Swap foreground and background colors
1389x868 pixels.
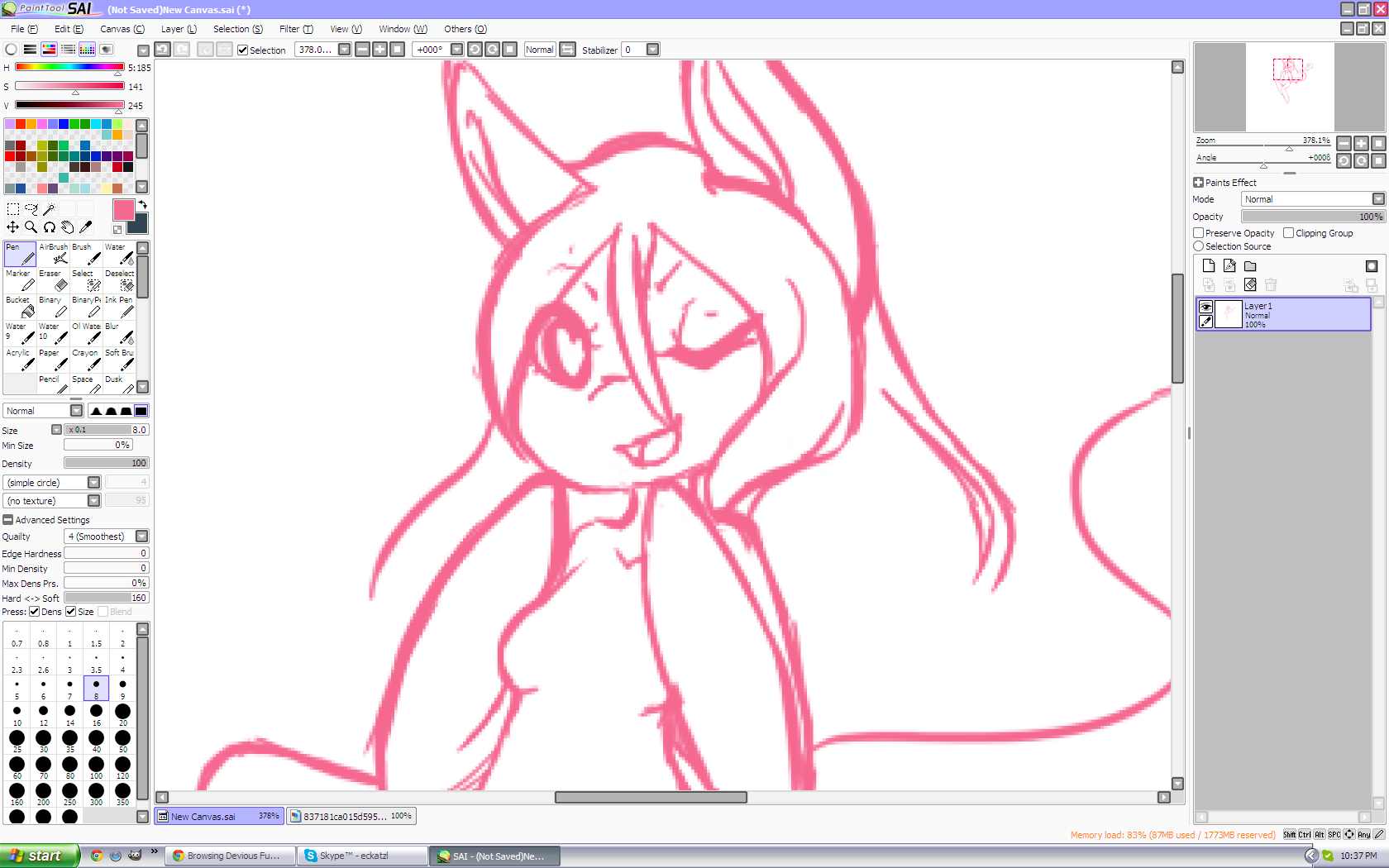click(142, 205)
